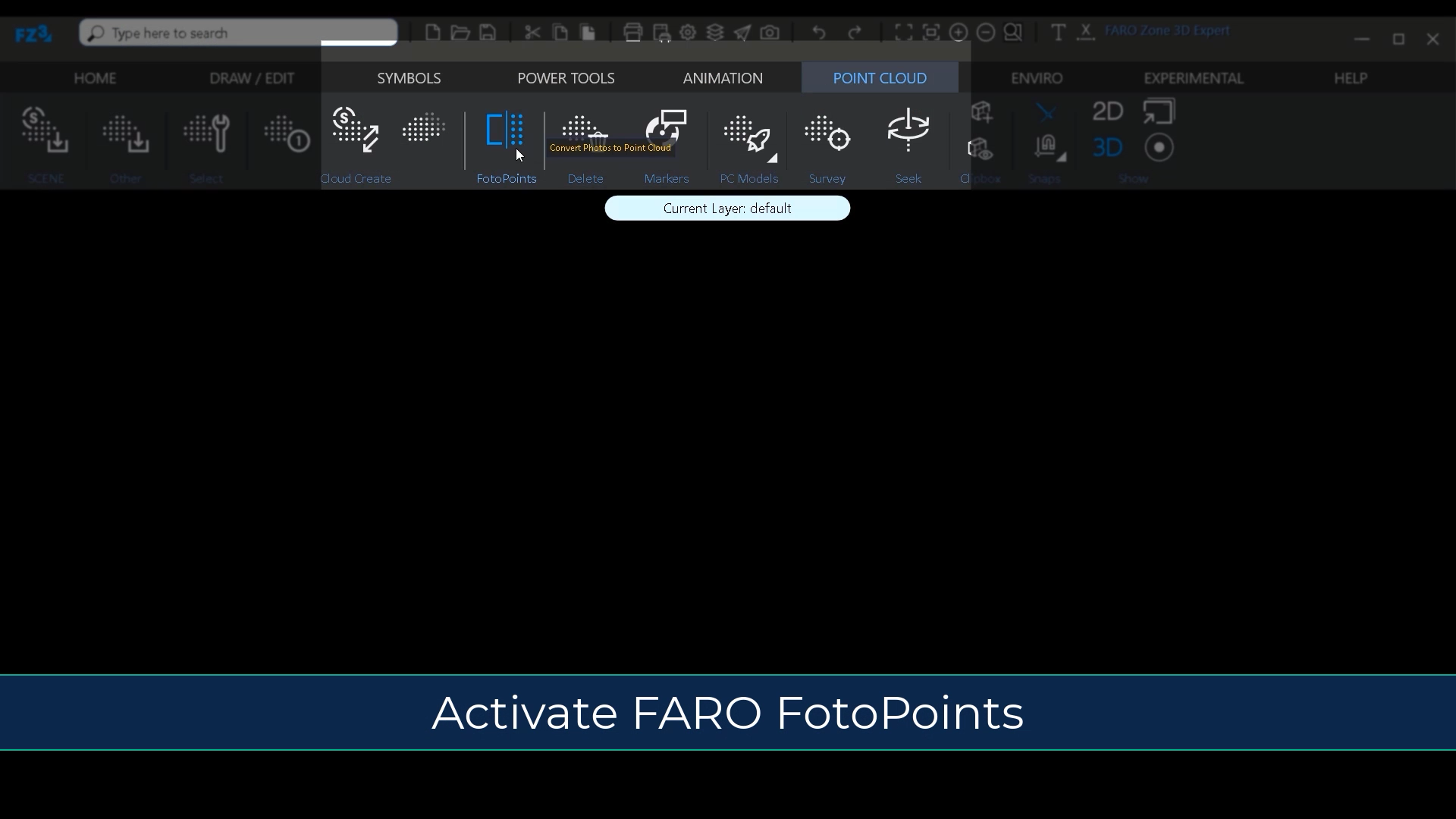This screenshot has height=819, width=1456.
Task: Activate the FotoPoints tool
Action: point(505,131)
